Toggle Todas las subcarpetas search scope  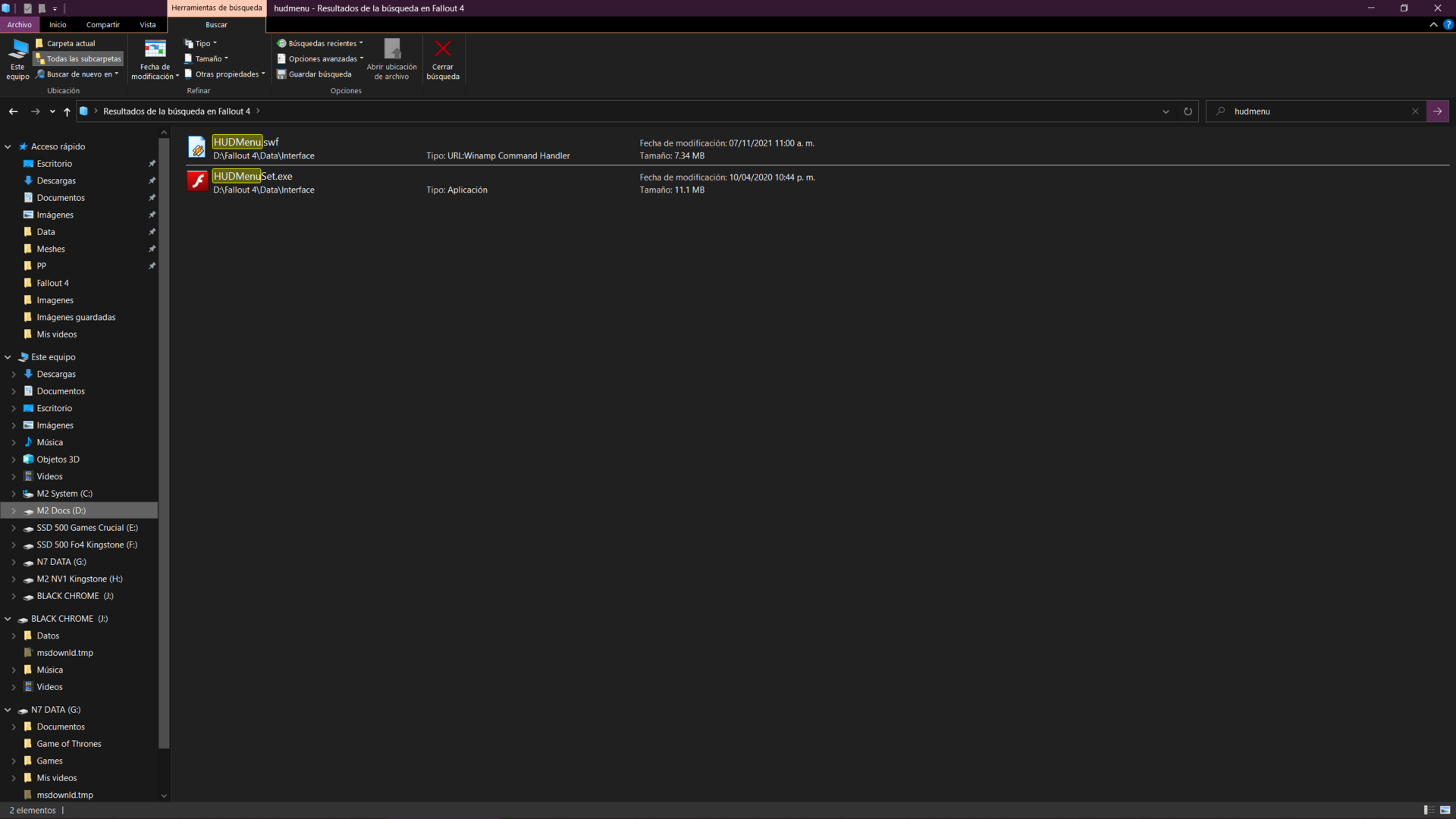(78, 58)
